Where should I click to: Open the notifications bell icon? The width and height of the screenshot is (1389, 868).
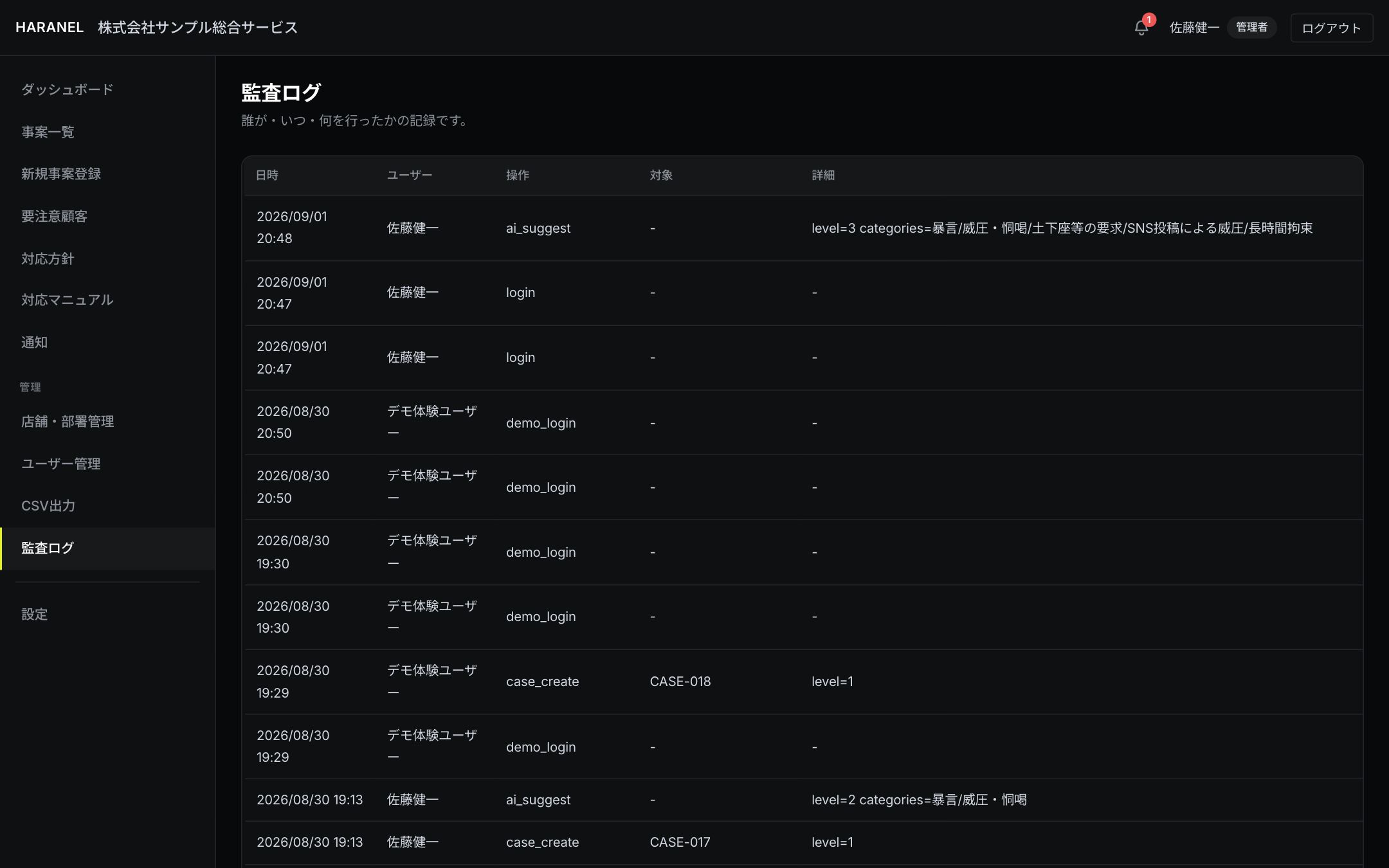pos(1141,28)
